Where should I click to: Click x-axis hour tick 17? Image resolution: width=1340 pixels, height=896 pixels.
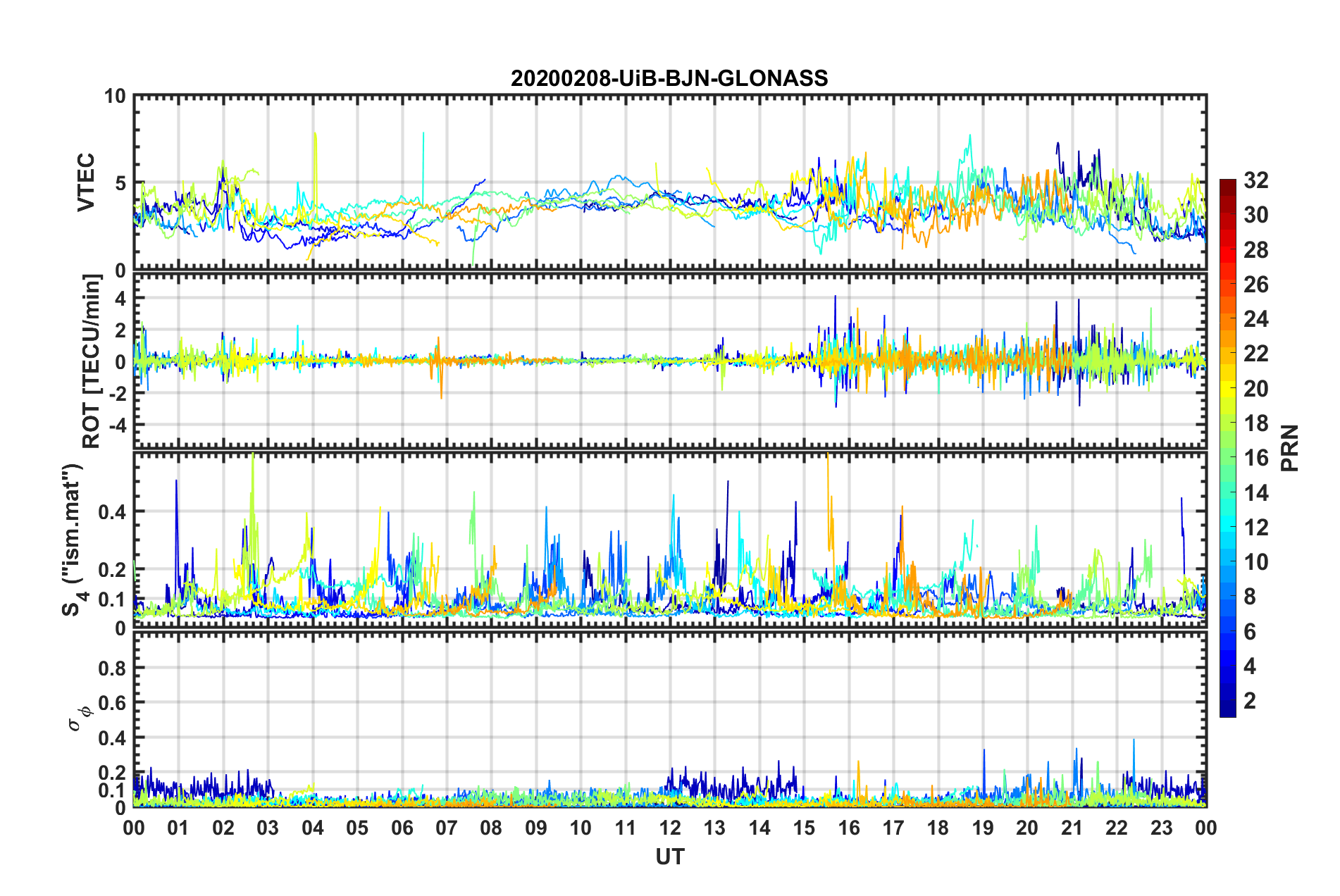click(893, 828)
